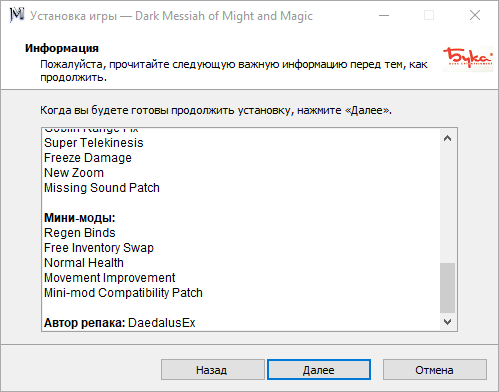Cancel installation with Отмена button
Viewport: 499px width, 392px height.
[x=435, y=370]
